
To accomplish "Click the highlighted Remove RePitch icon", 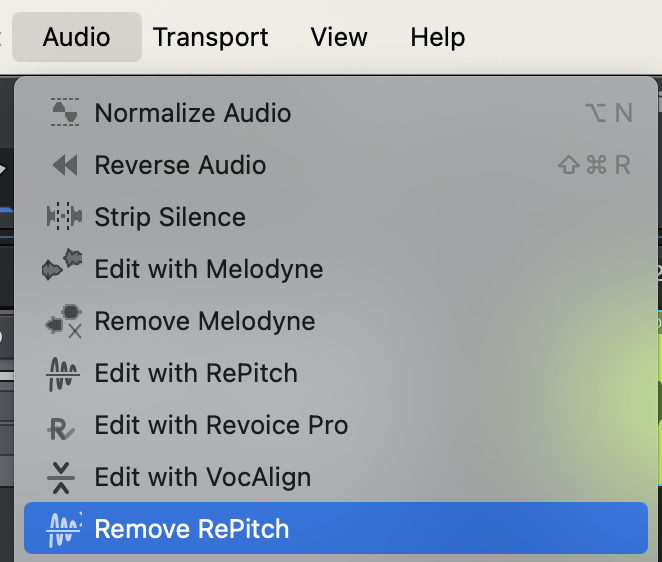I will point(64,529).
